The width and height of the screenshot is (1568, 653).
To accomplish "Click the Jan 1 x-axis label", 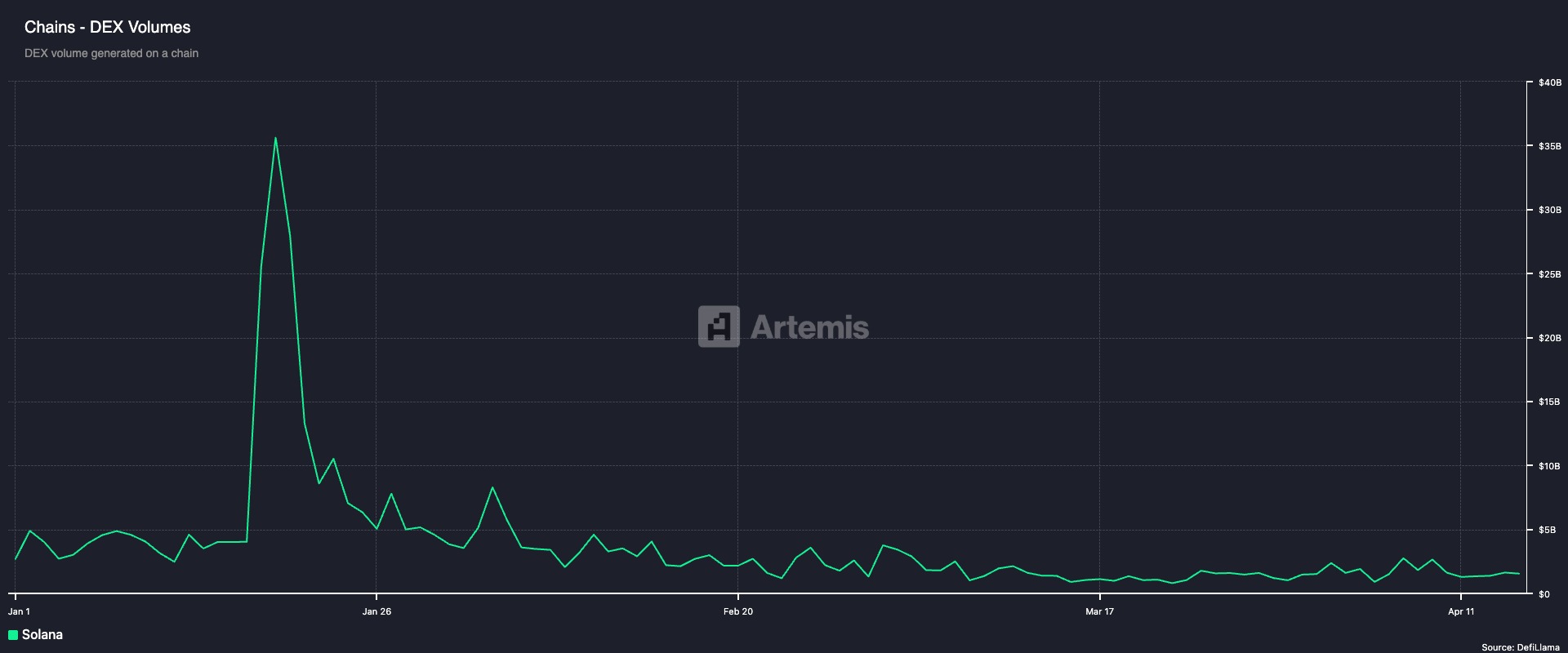I will [19, 611].
